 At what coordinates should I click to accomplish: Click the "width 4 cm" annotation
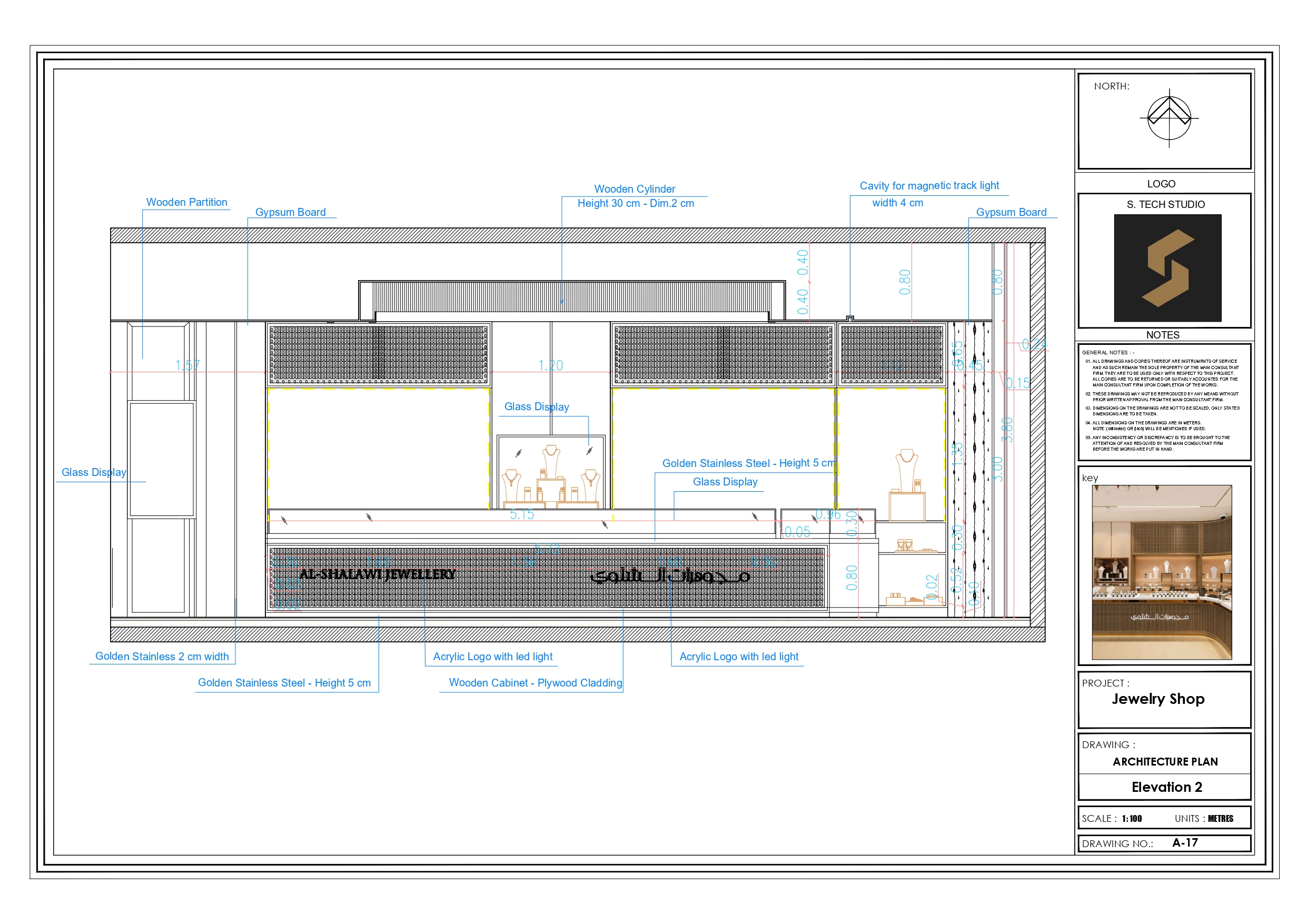897,203
